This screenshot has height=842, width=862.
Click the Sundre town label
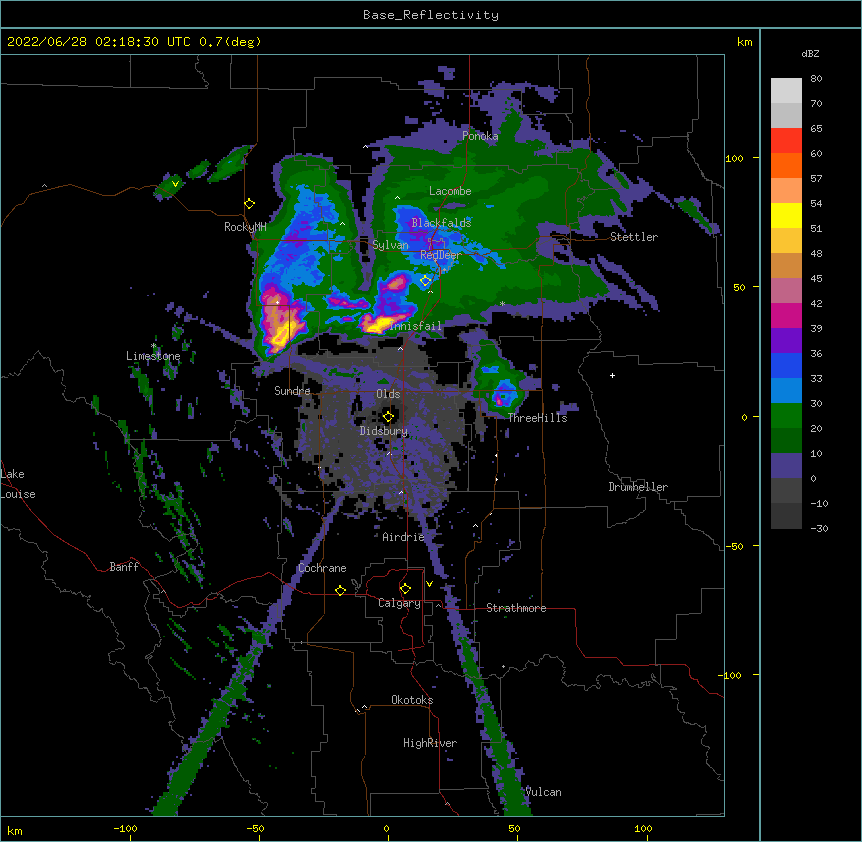point(292,391)
